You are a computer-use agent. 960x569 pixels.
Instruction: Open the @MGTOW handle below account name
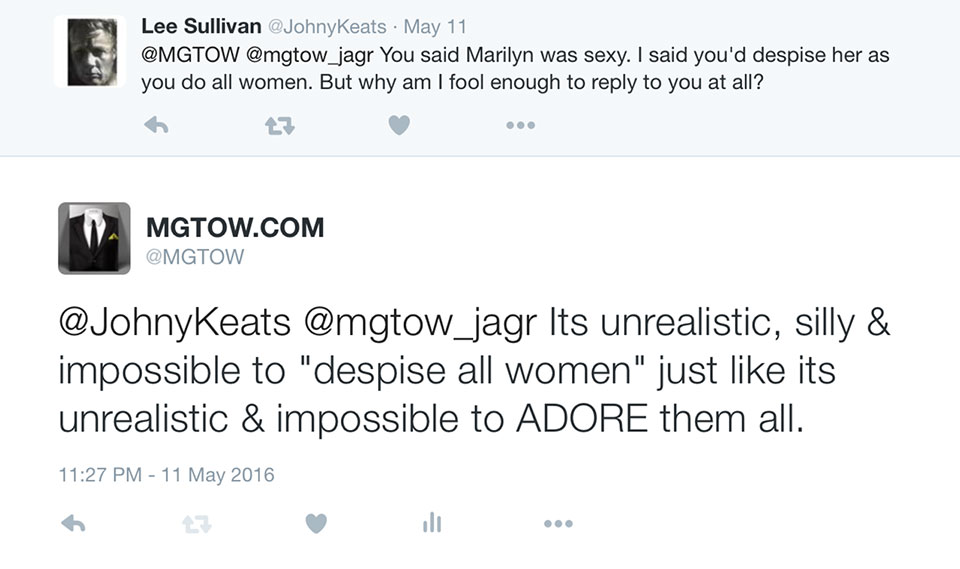click(195, 258)
